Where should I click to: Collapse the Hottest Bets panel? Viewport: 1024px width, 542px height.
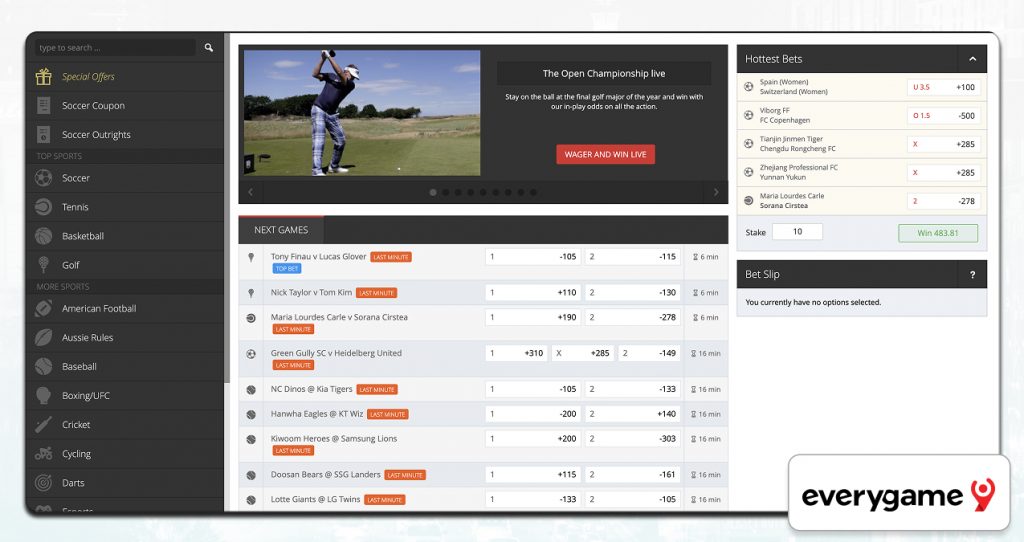click(x=972, y=59)
